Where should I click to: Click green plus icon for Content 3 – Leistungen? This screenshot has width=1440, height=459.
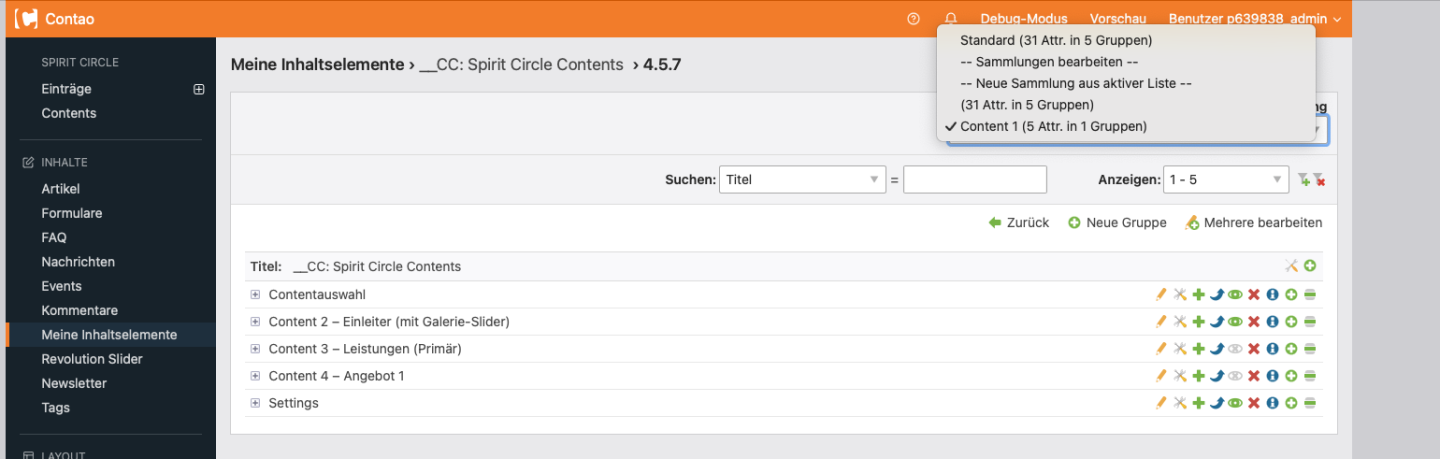click(x=1198, y=349)
